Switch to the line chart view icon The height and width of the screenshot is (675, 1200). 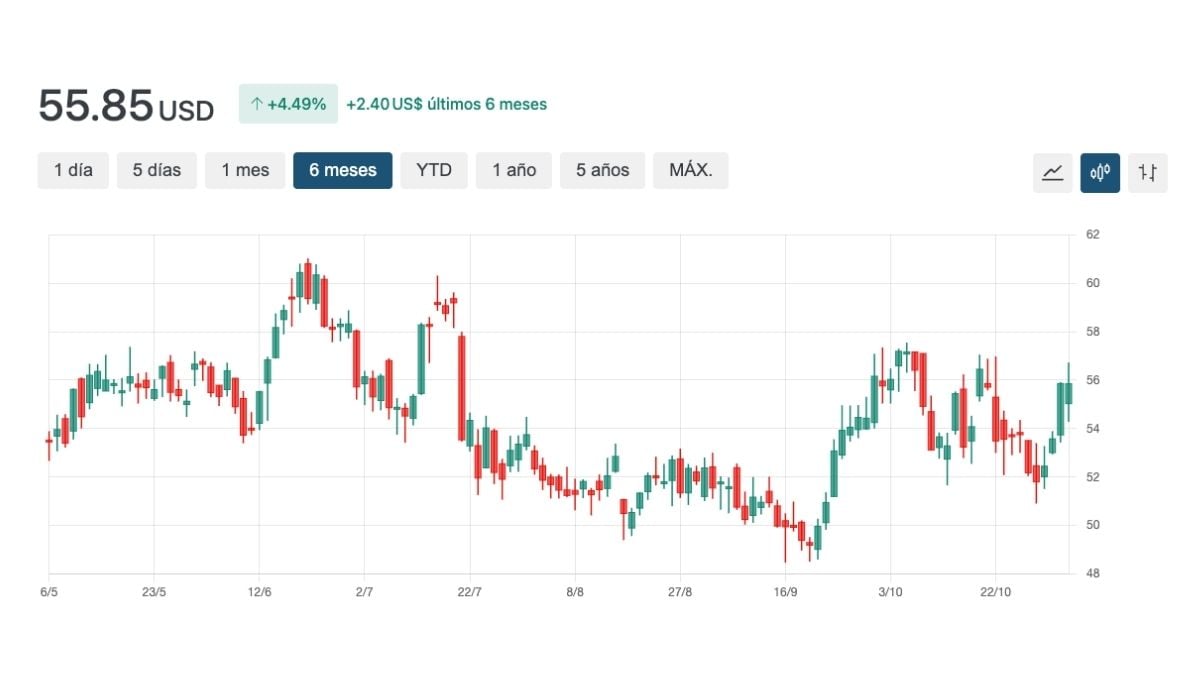(x=1052, y=172)
